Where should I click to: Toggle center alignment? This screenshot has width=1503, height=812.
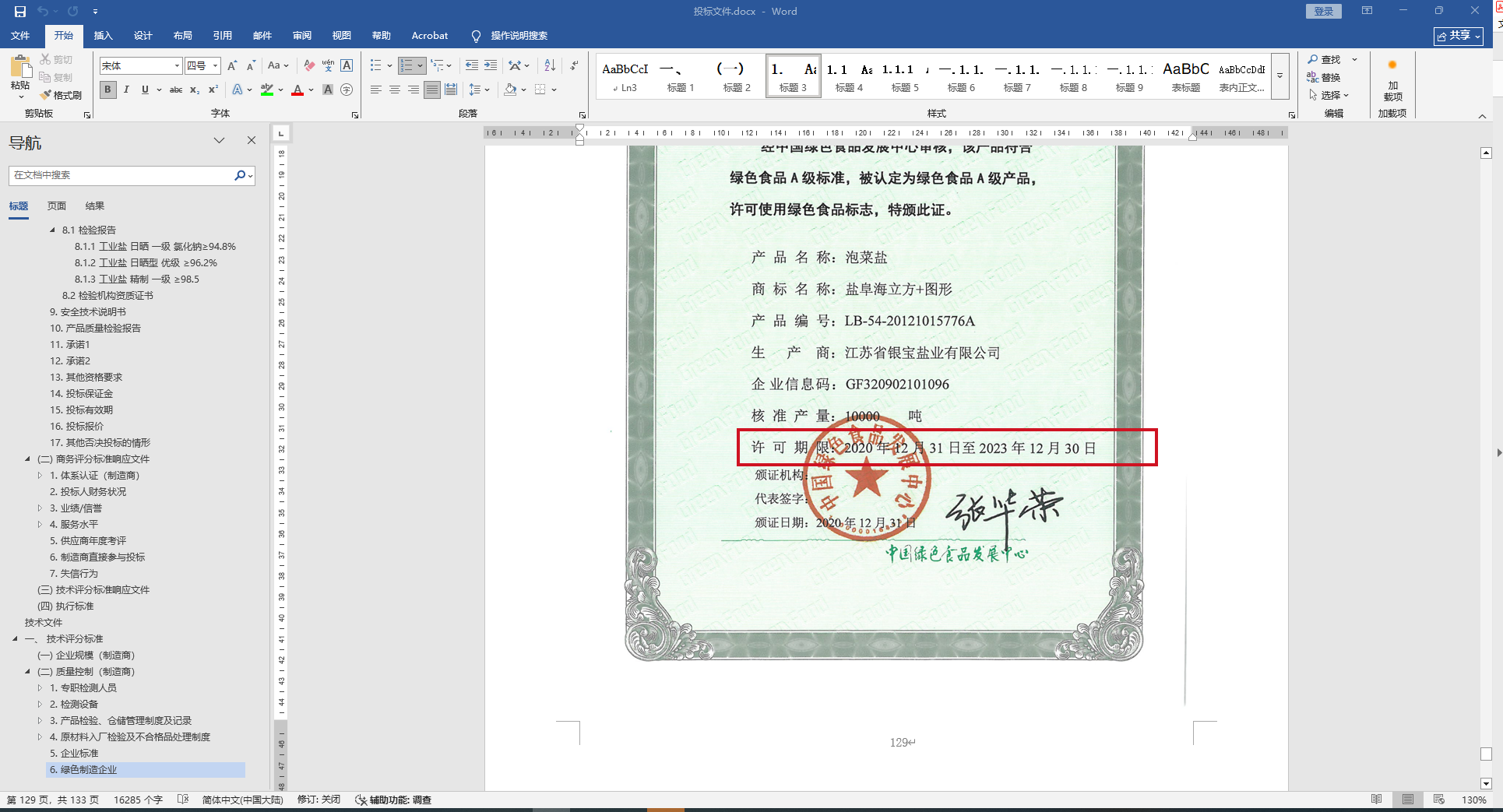395,90
